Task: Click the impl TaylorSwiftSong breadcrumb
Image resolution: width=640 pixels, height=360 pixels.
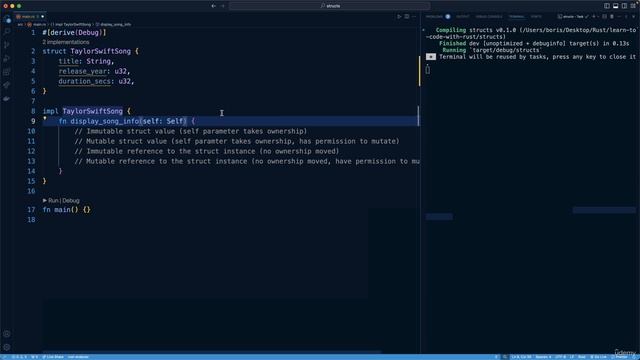Action: (71, 24)
